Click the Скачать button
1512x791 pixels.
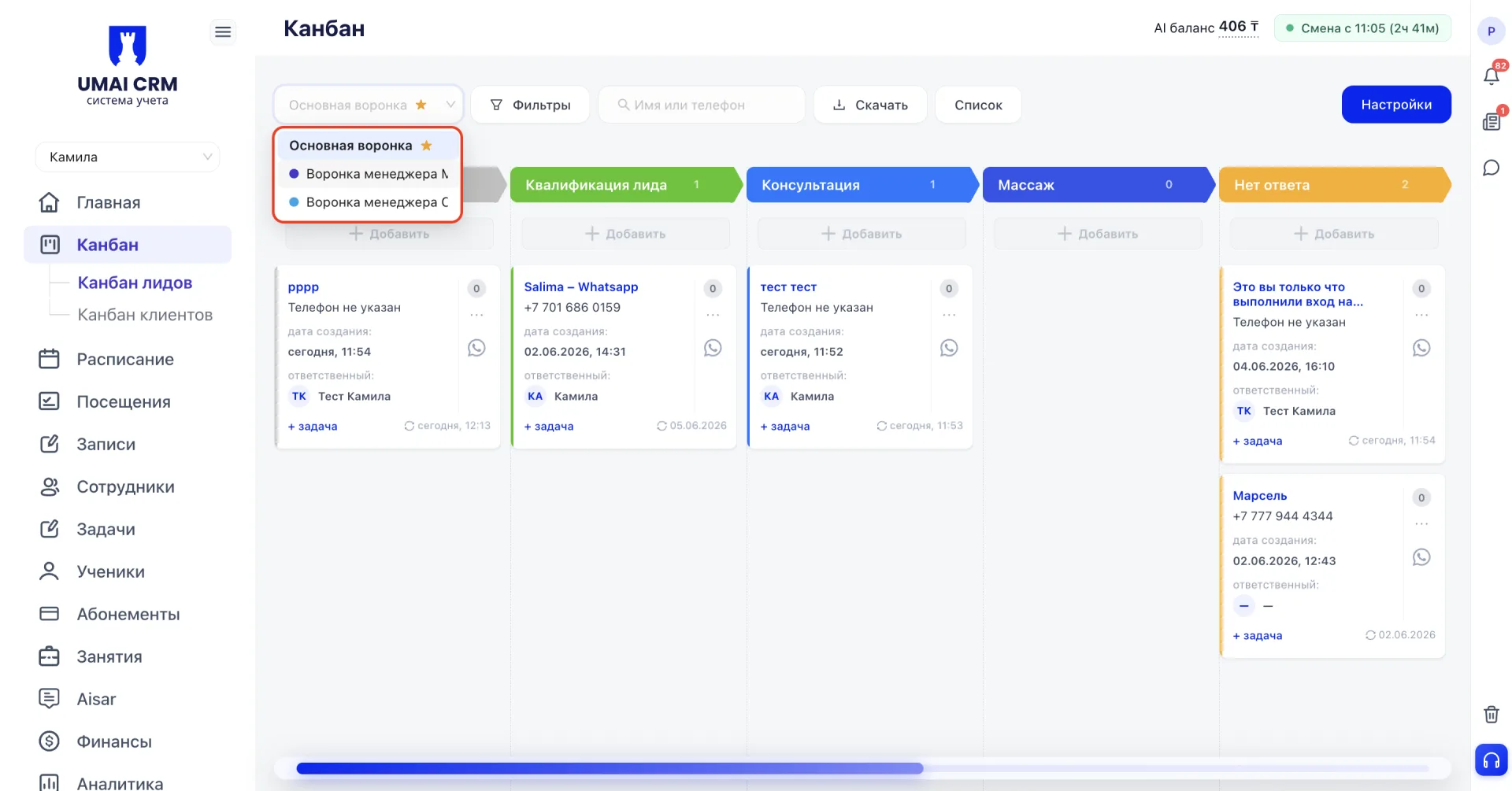(870, 105)
